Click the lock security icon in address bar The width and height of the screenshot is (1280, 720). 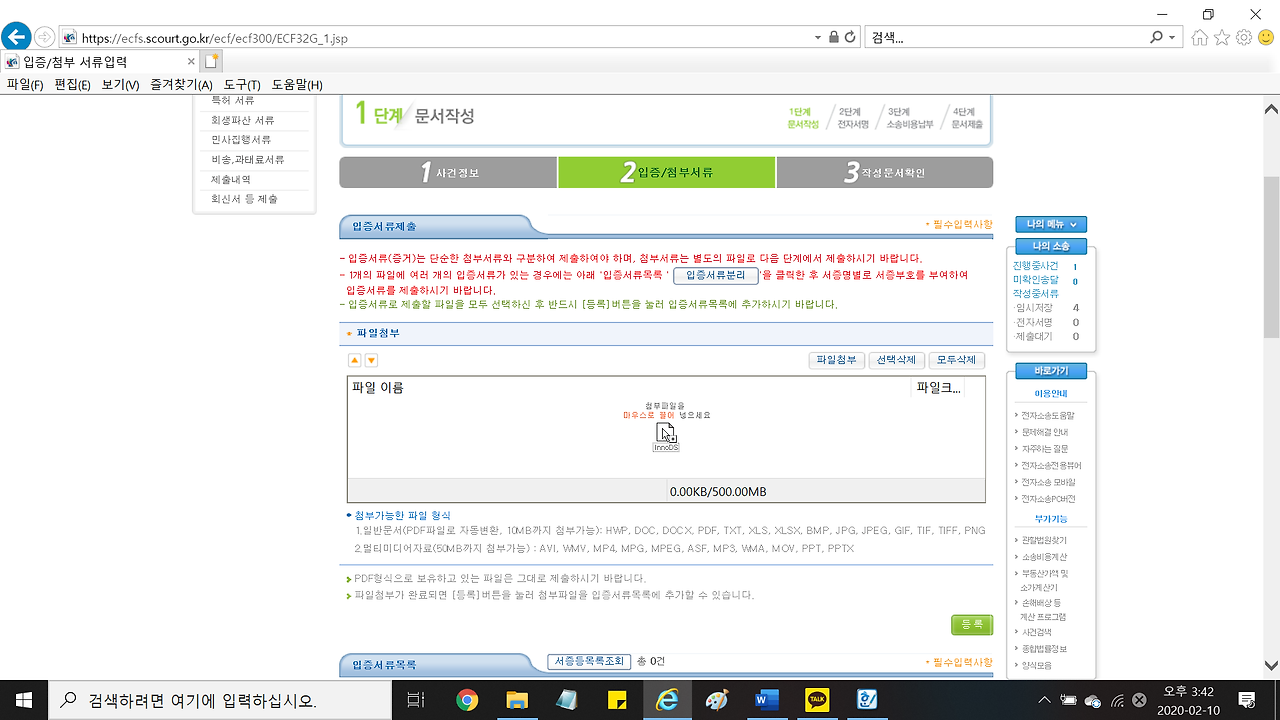pyautogui.click(x=834, y=37)
